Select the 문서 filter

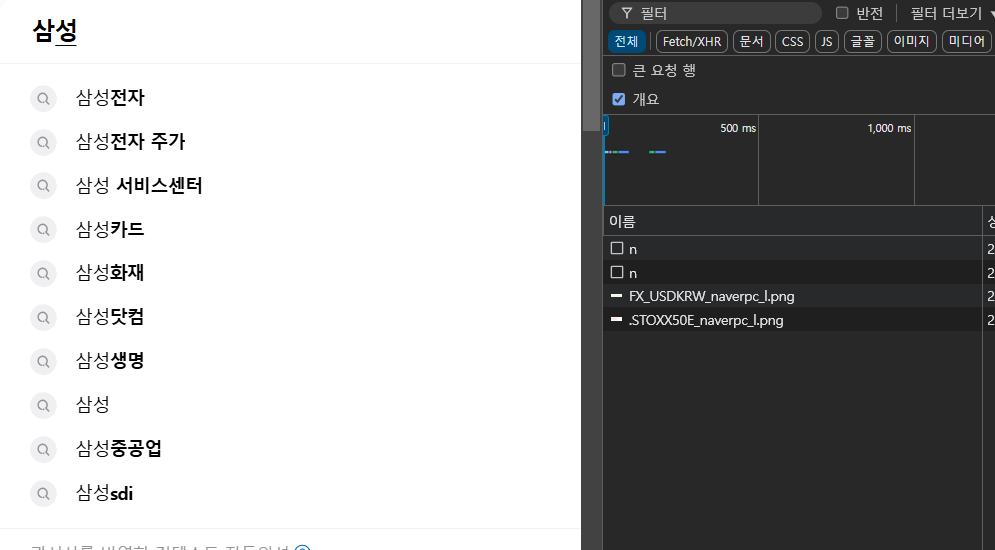pyautogui.click(x=751, y=41)
